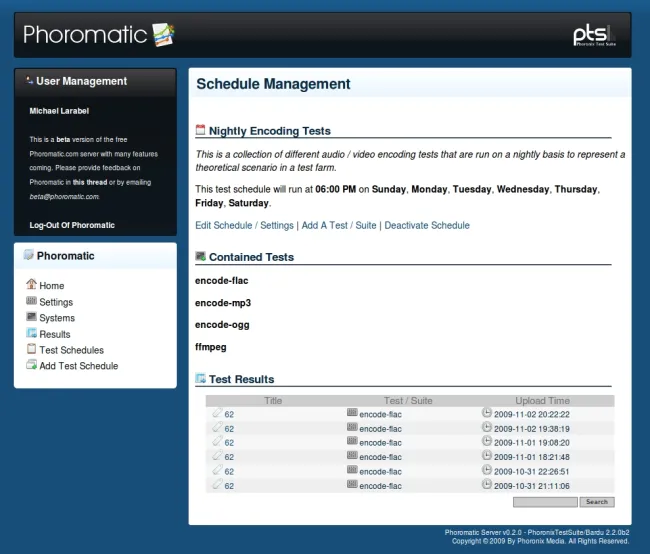Click ffmpeg under Contained Tests
Viewport: 650px width, 554px height.
click(x=211, y=347)
